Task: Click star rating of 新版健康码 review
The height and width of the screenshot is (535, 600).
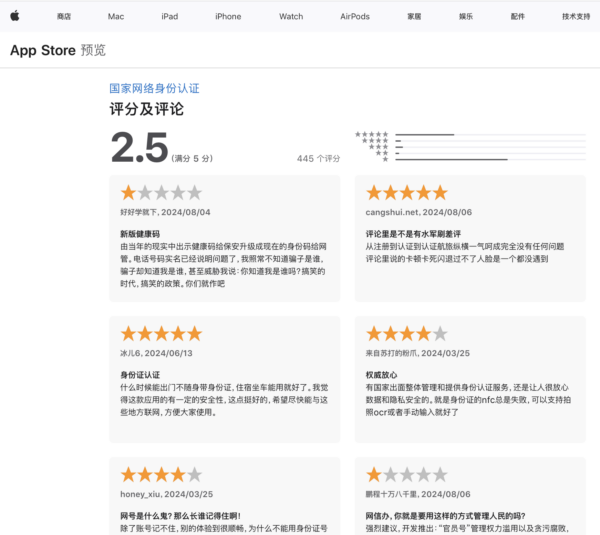Action: (x=161, y=192)
